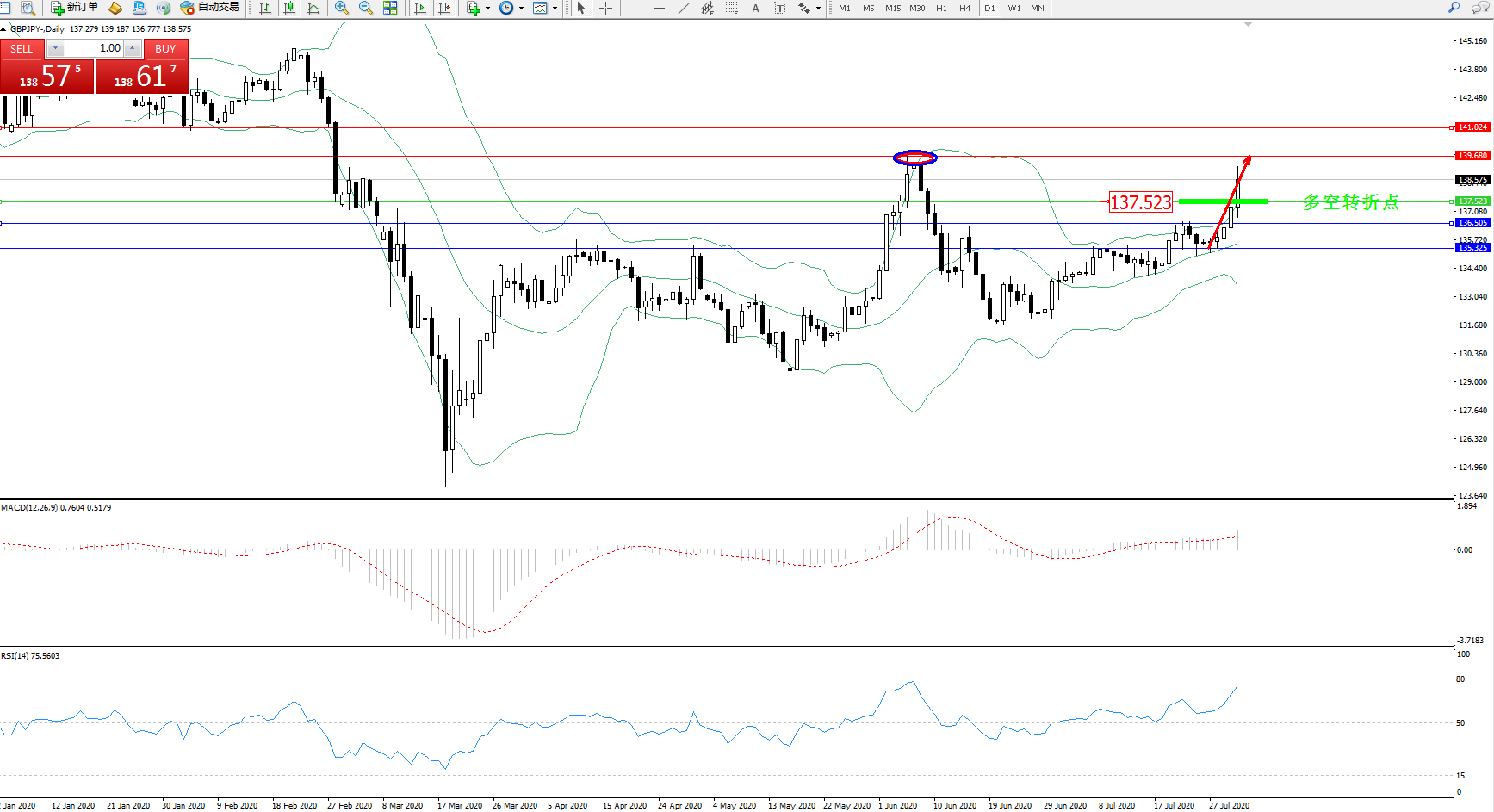Toggle AutoTrading (自动交易) button

click(x=209, y=8)
